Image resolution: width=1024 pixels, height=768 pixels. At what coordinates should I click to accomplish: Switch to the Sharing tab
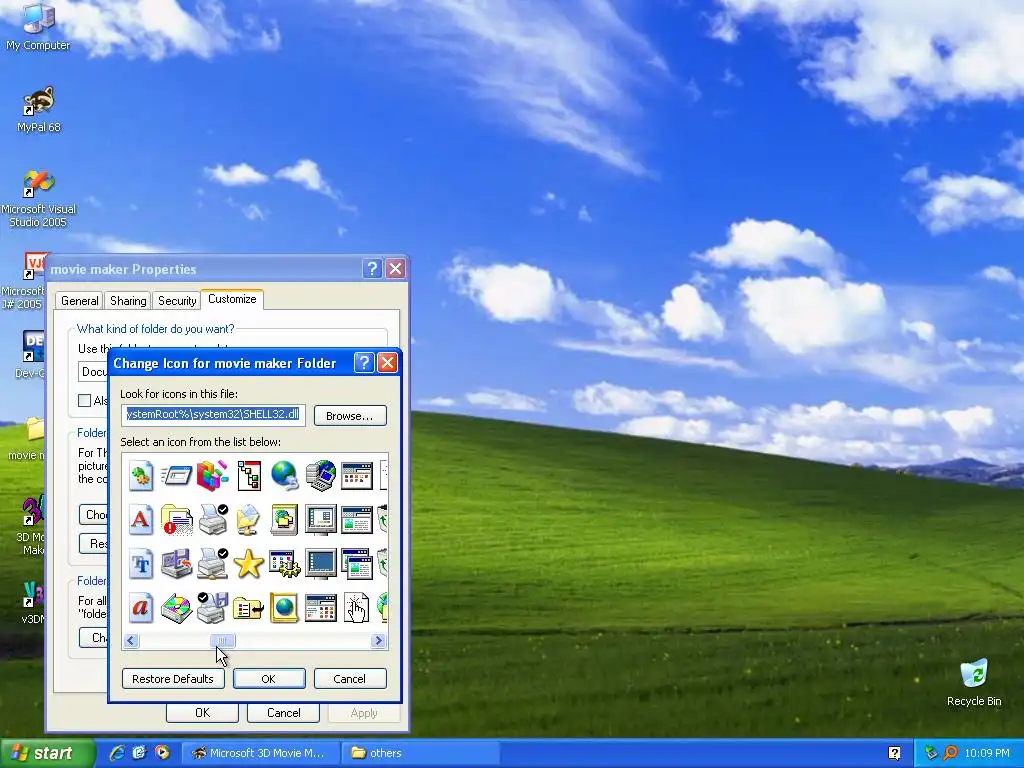pos(128,300)
